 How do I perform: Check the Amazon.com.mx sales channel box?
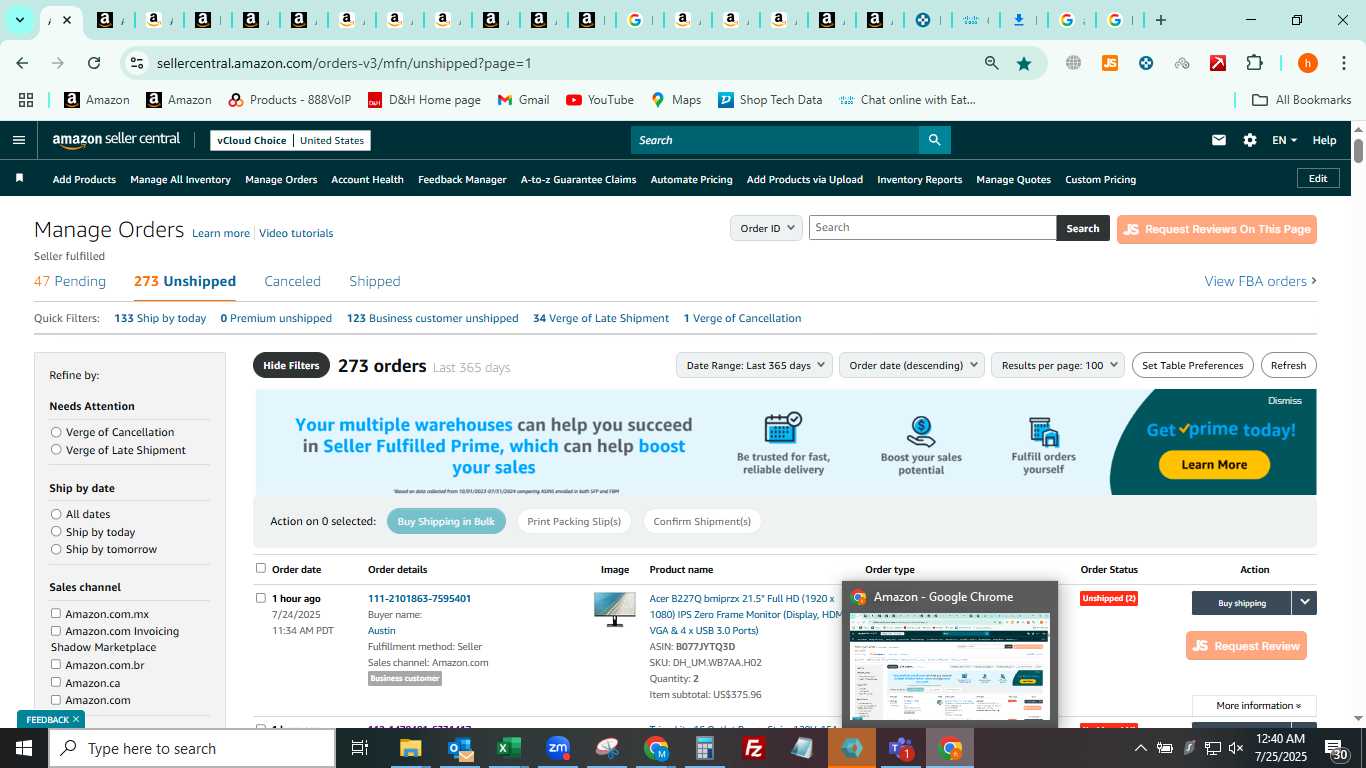(x=56, y=613)
